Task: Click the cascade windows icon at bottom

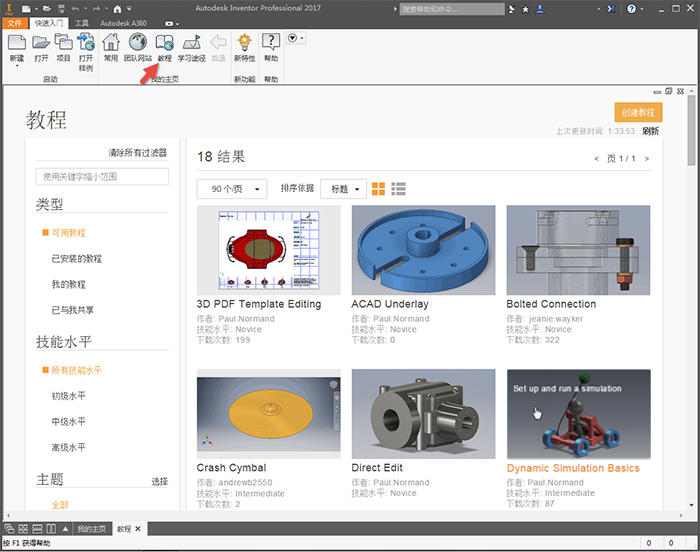Action: (x=9, y=529)
